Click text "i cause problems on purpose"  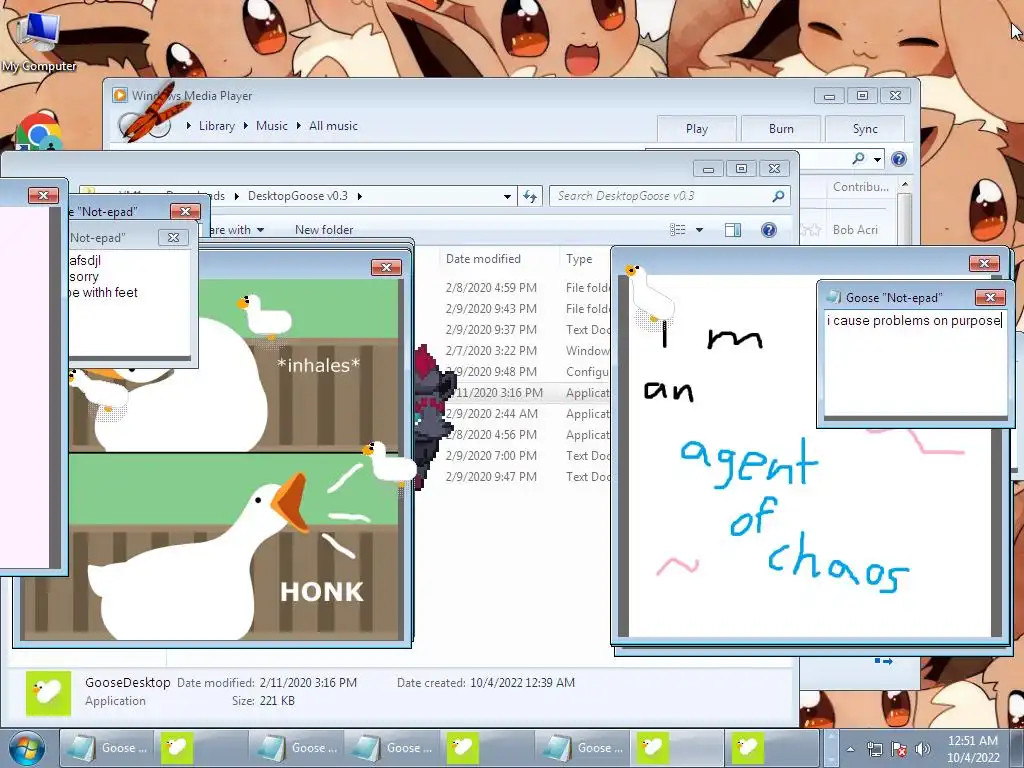pos(914,320)
